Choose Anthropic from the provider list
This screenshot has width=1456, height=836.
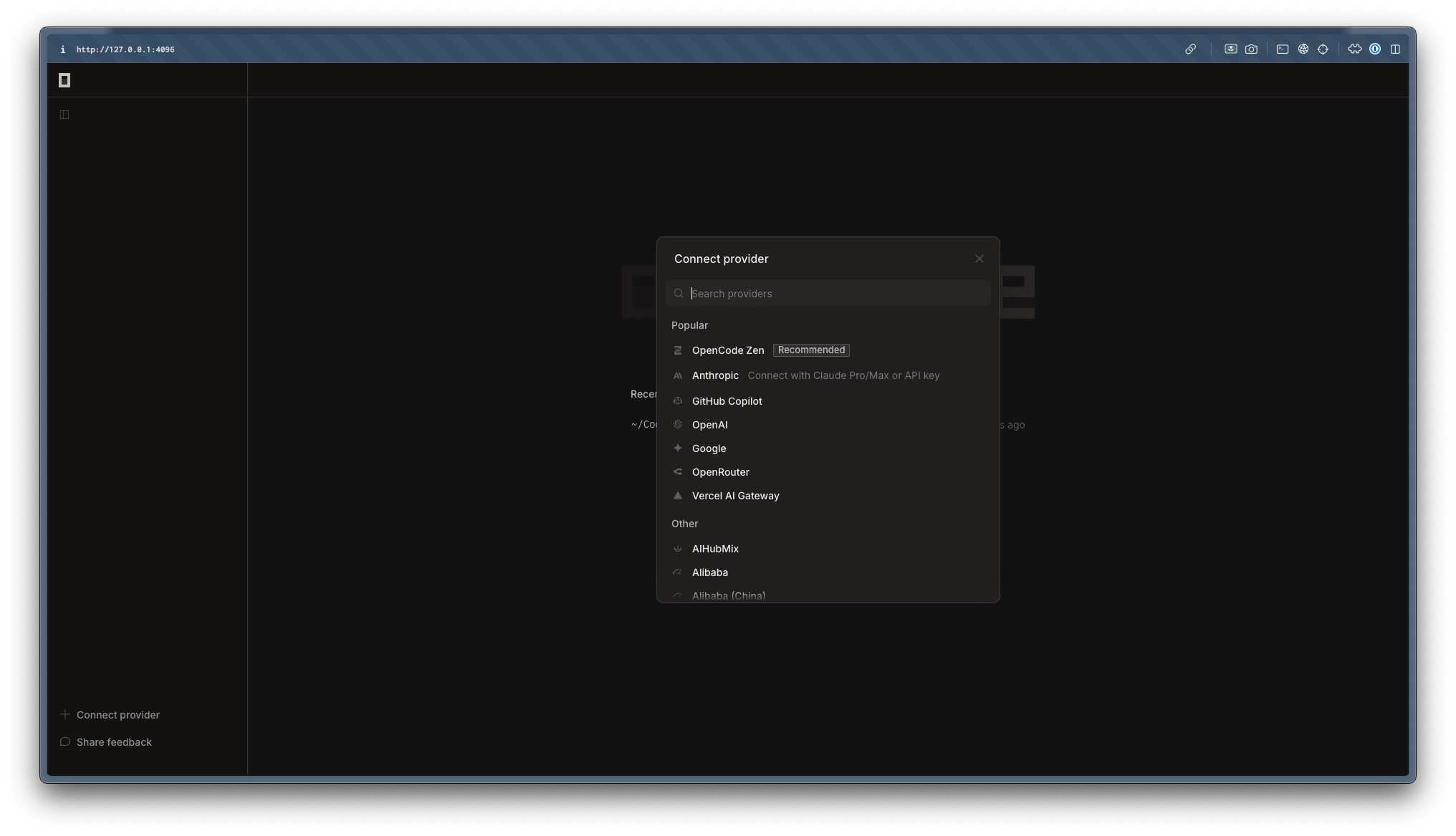715,375
